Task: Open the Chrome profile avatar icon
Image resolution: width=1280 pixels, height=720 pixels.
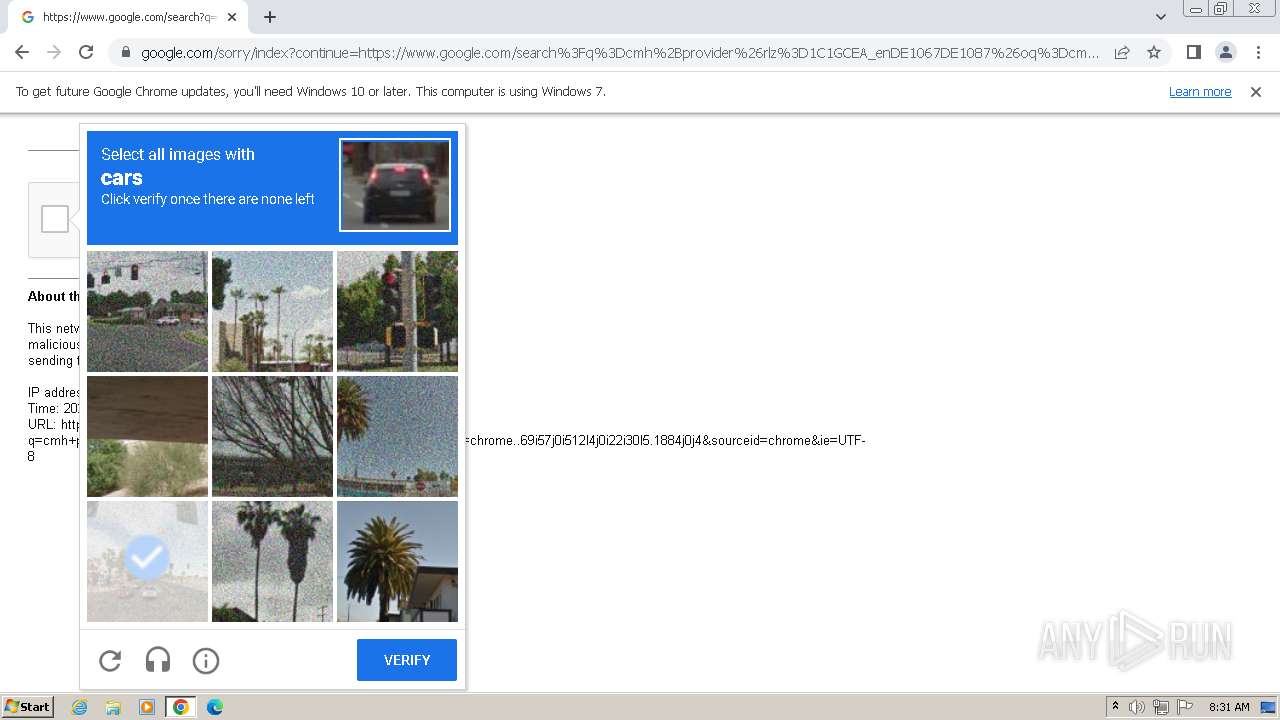Action: 1225,52
